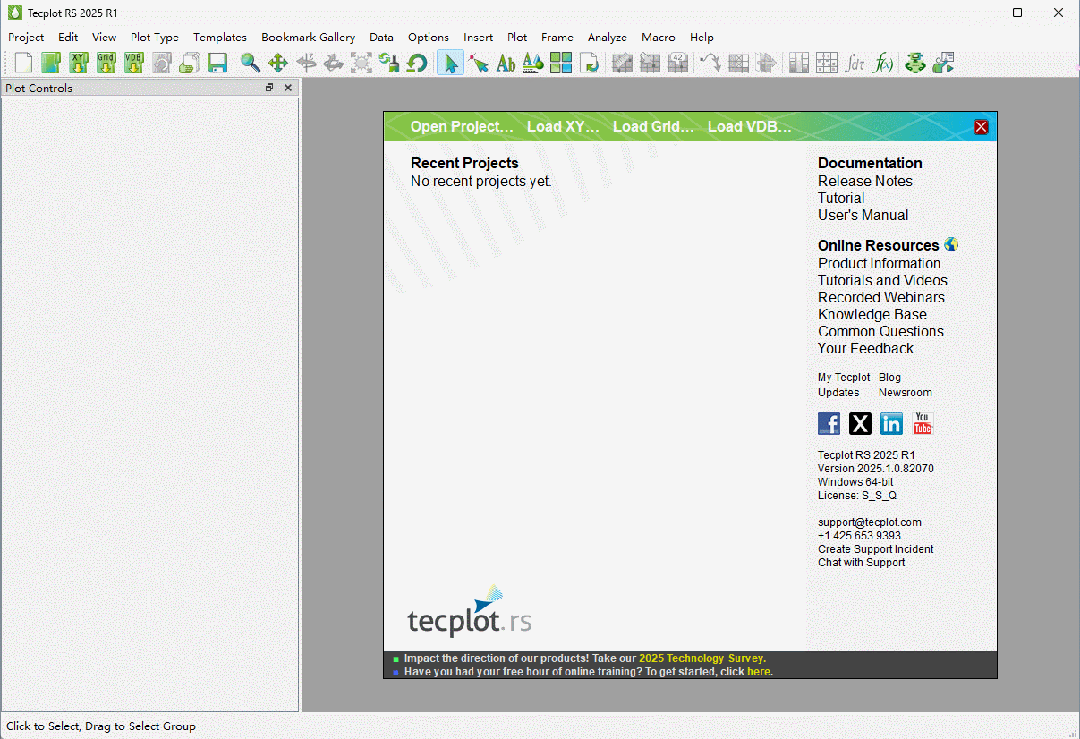This screenshot has width=1080, height=739.
Task: Click the green recycle-style toolbar icon
Action: (x=915, y=63)
